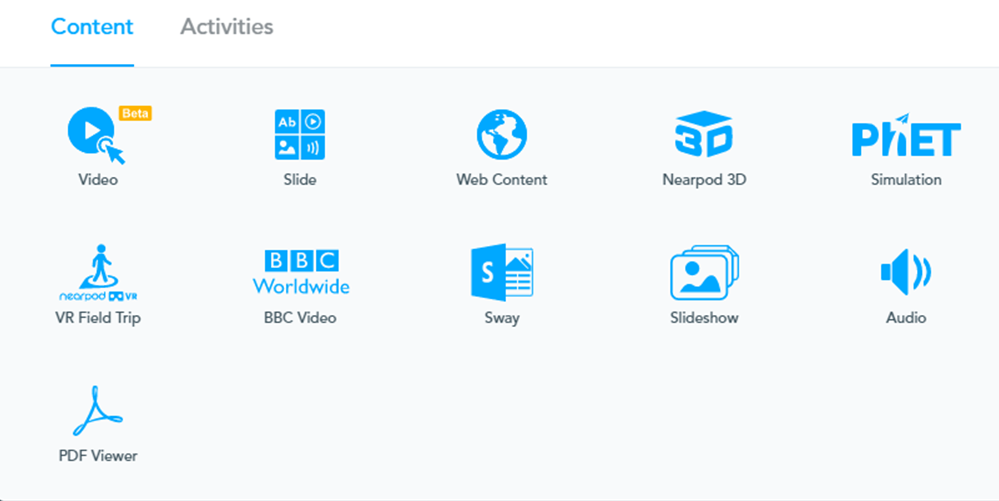Click the "Audio" label
This screenshot has width=999, height=501.
point(906,317)
